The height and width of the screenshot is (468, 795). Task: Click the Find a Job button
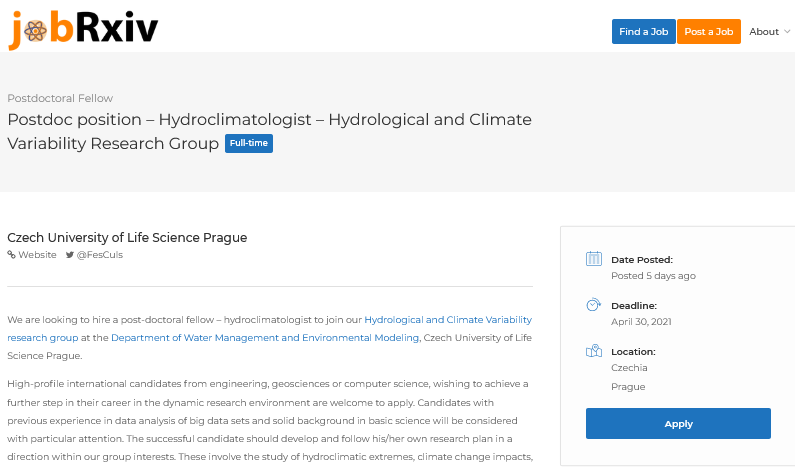pyautogui.click(x=643, y=31)
